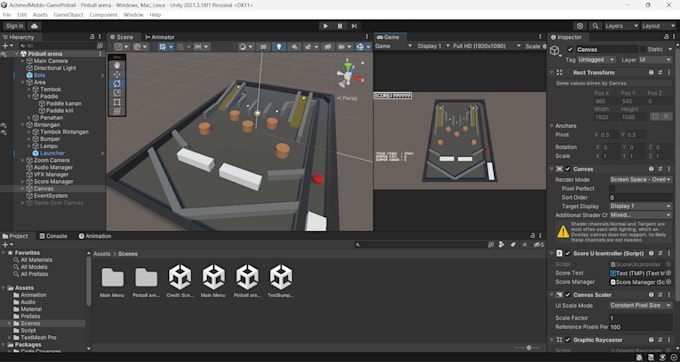Click the Pause button
This screenshot has width=680, height=362.
click(x=340, y=26)
